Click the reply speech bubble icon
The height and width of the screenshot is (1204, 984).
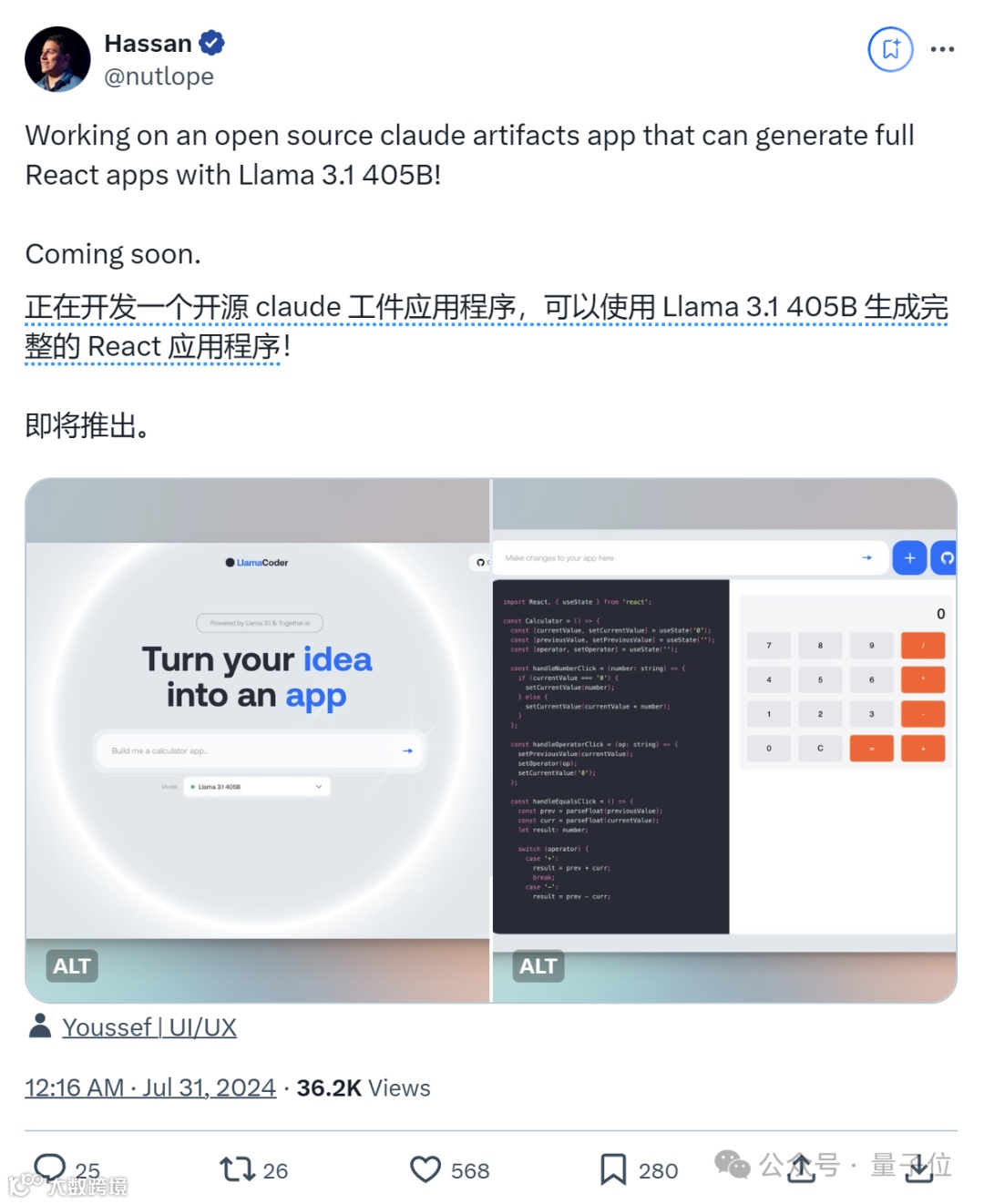[x=50, y=1168]
